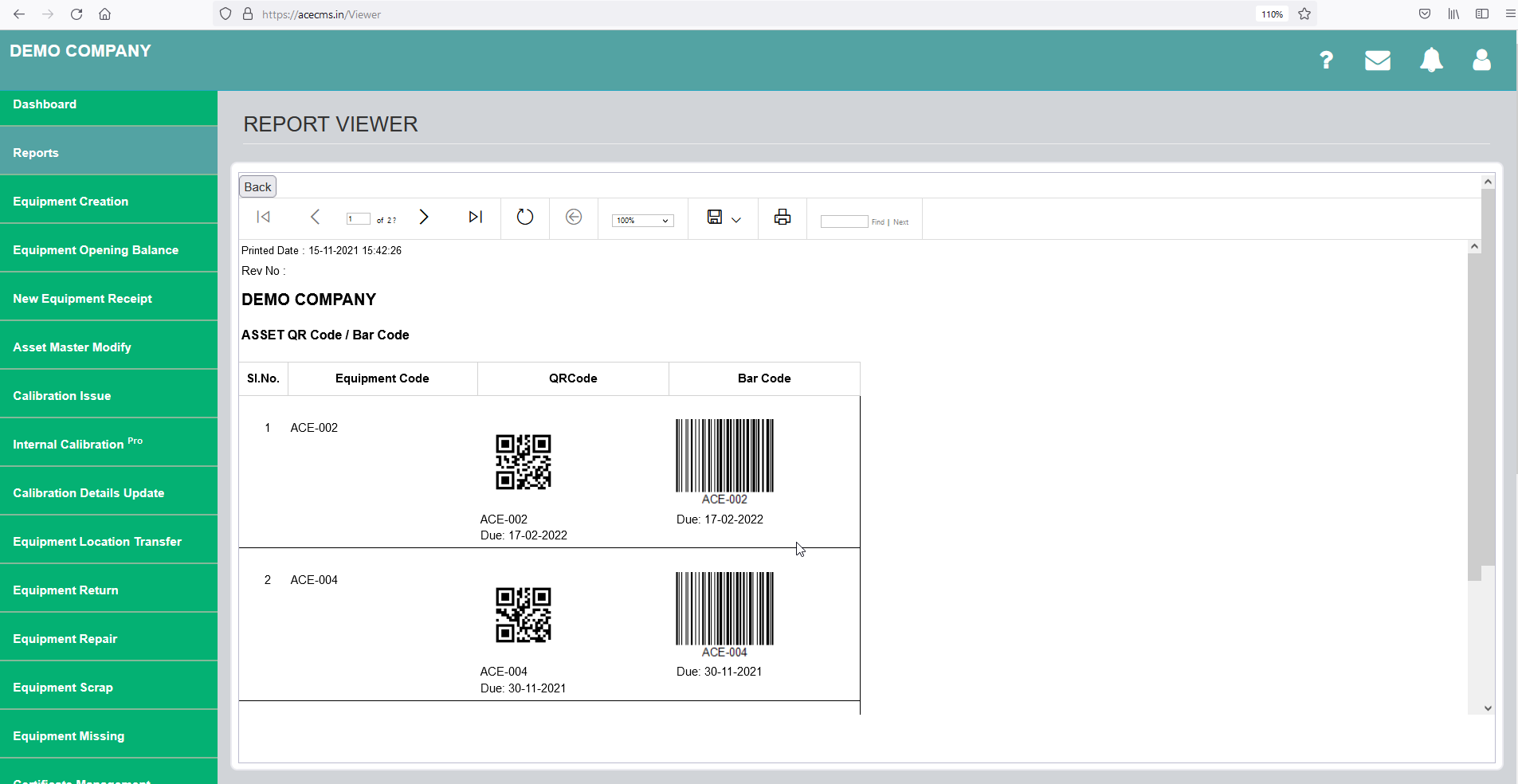Click the Next link beside Find
1518x784 pixels.
pyautogui.click(x=900, y=222)
